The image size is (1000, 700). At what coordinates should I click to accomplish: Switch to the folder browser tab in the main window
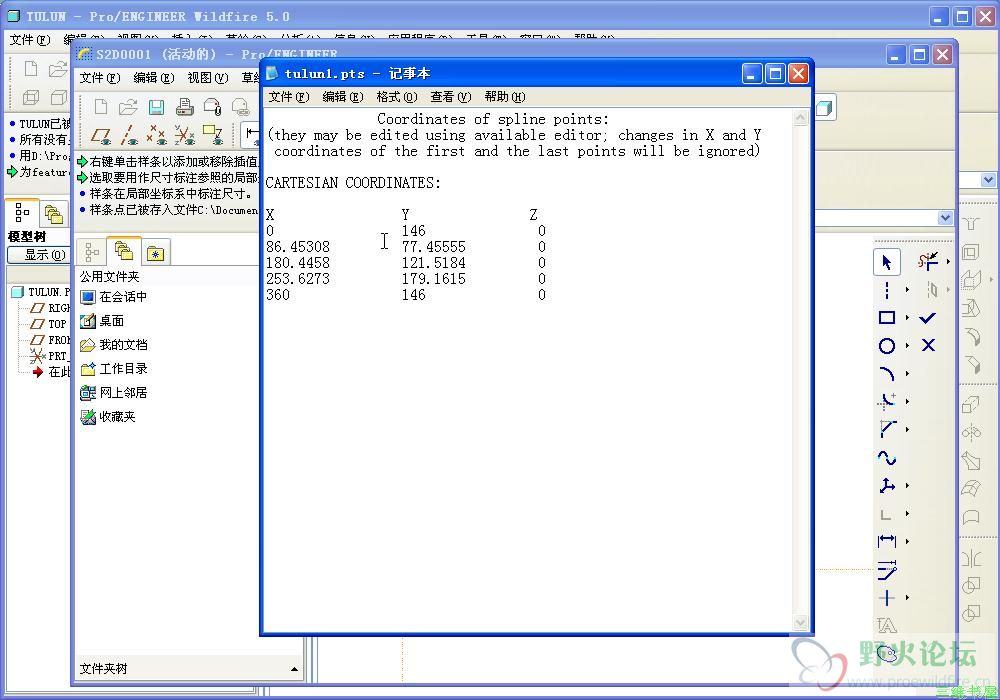tap(54, 214)
